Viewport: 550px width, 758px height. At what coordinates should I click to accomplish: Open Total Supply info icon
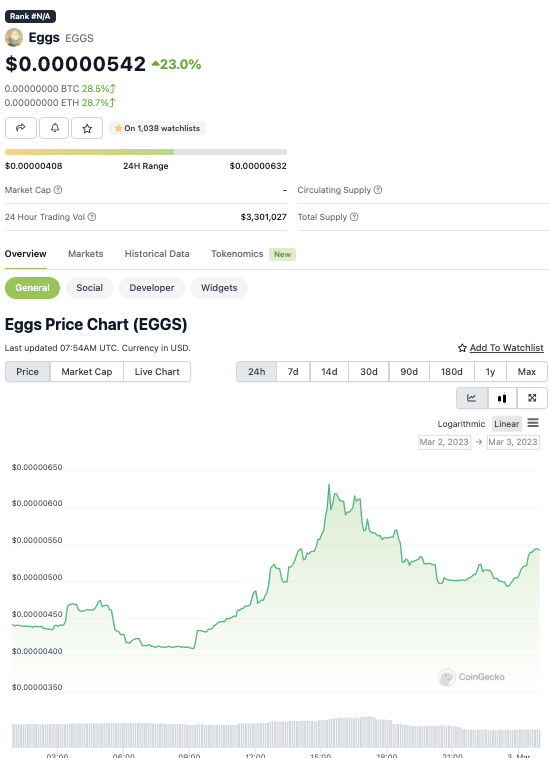354,217
